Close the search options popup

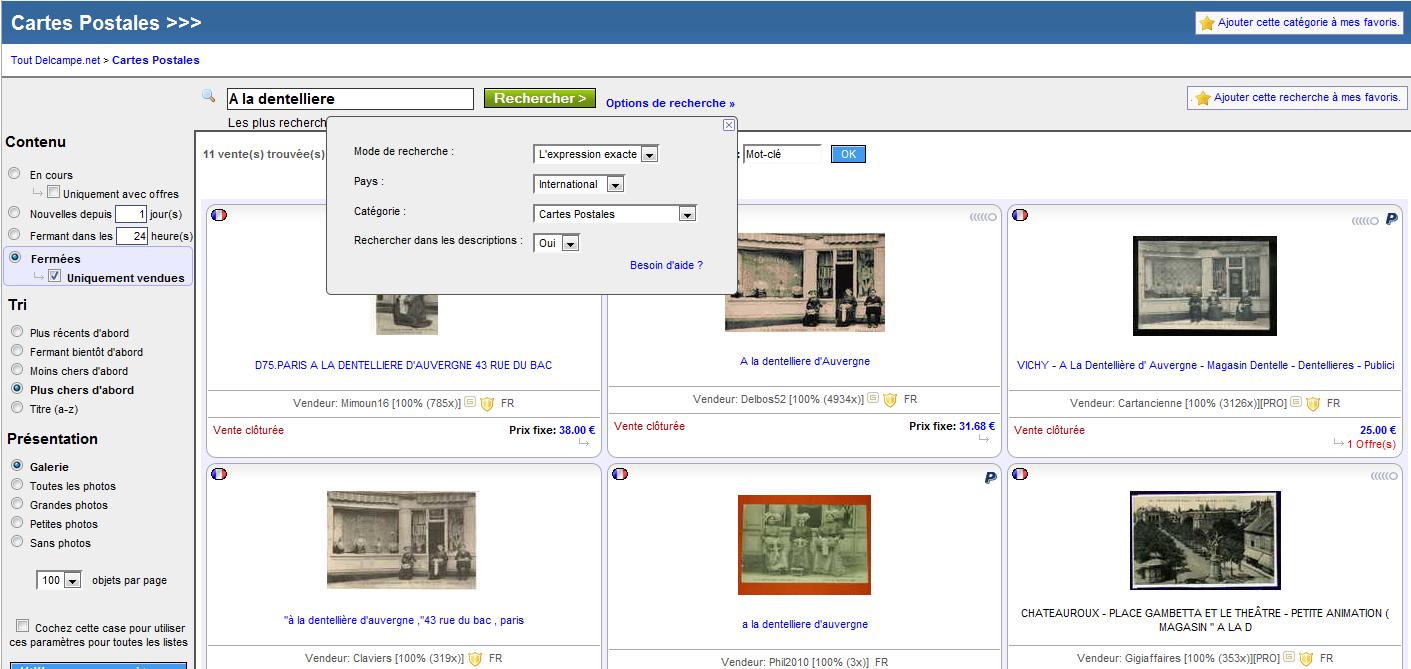[x=729, y=125]
